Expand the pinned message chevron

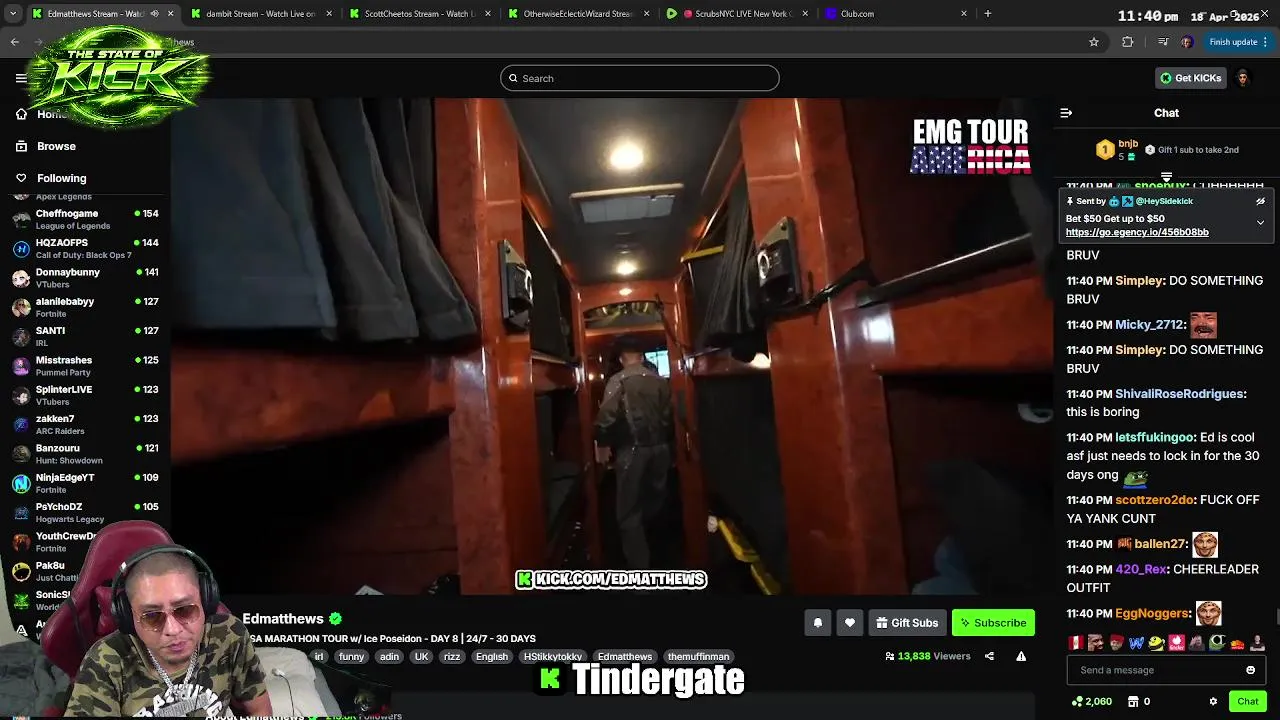point(1260,222)
